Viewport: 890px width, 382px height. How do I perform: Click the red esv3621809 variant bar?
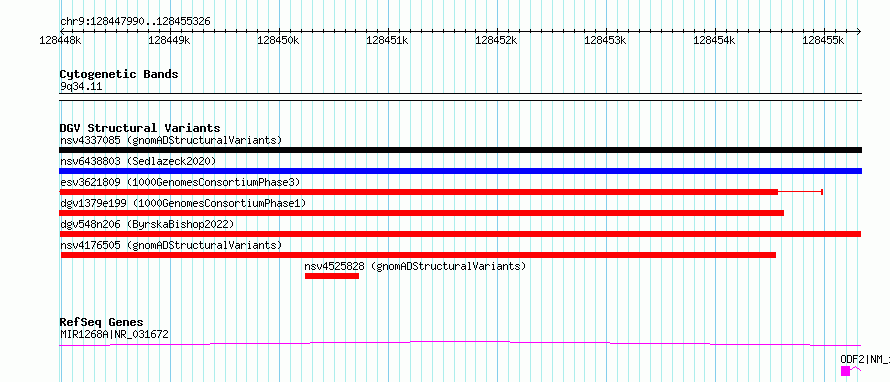pyautogui.click(x=419, y=192)
